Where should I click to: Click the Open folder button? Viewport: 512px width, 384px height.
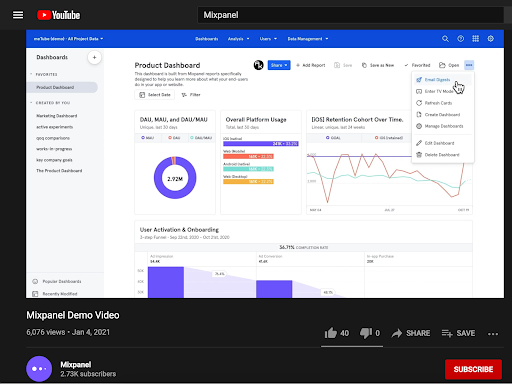449,65
